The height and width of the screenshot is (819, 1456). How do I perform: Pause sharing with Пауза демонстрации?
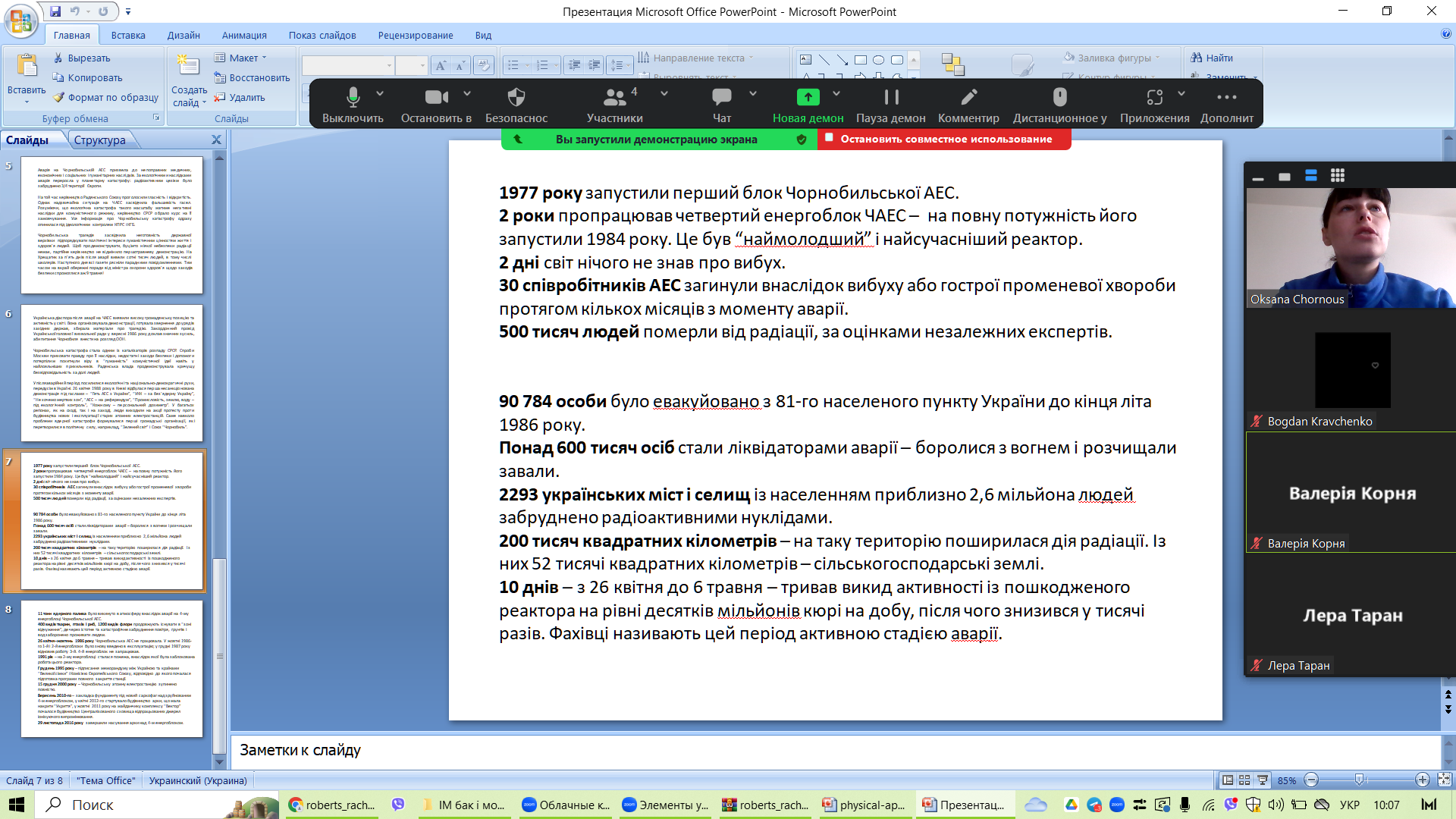(x=890, y=104)
